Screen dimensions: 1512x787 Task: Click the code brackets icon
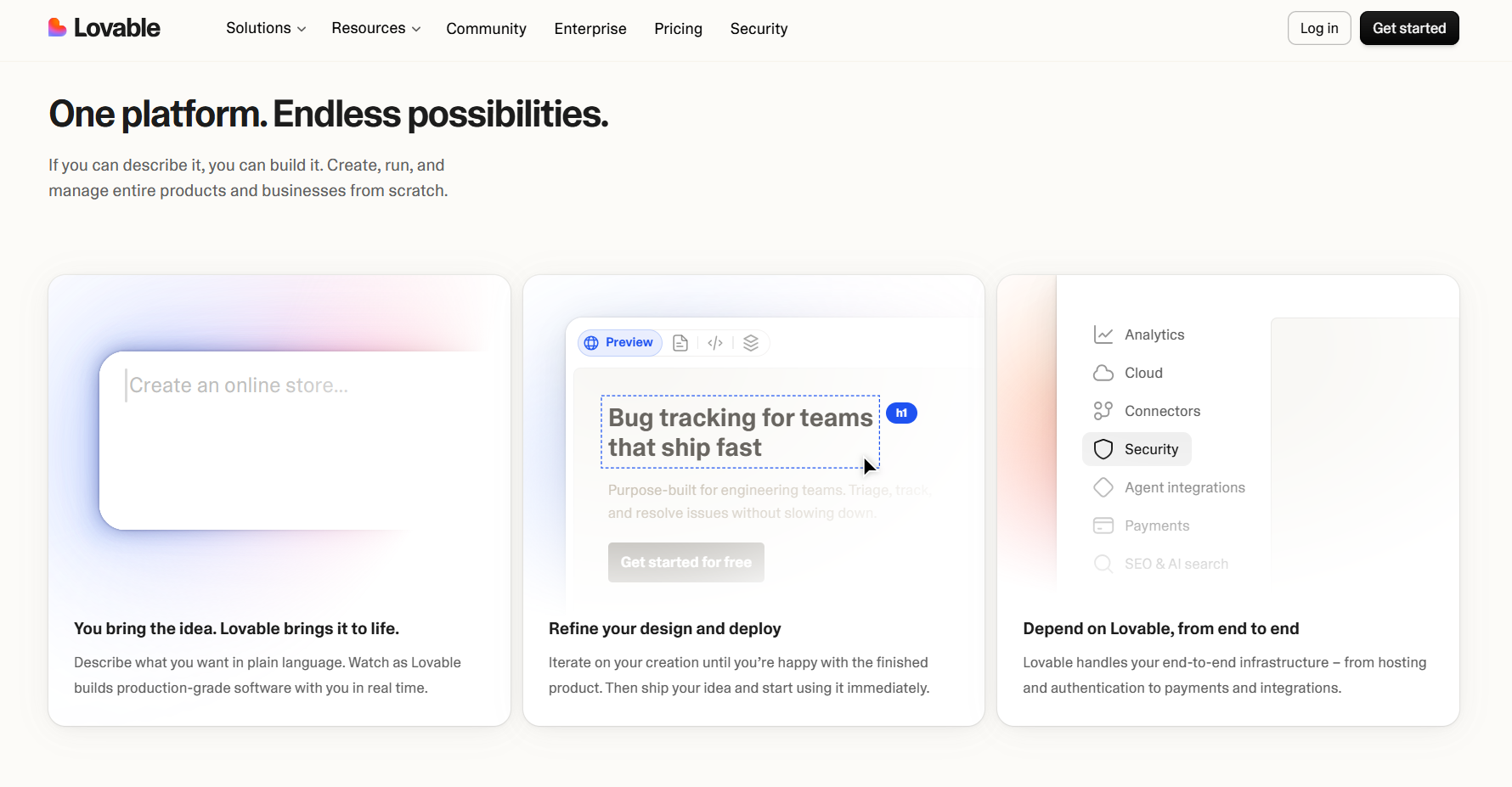(715, 343)
